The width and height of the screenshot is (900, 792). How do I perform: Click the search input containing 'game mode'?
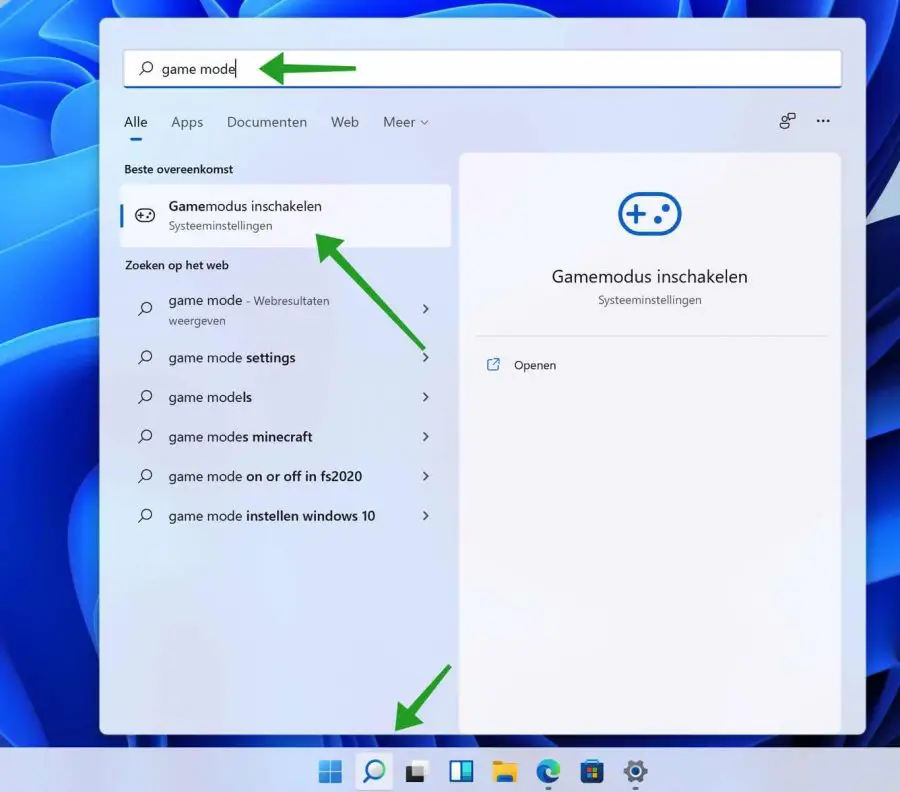(x=483, y=69)
